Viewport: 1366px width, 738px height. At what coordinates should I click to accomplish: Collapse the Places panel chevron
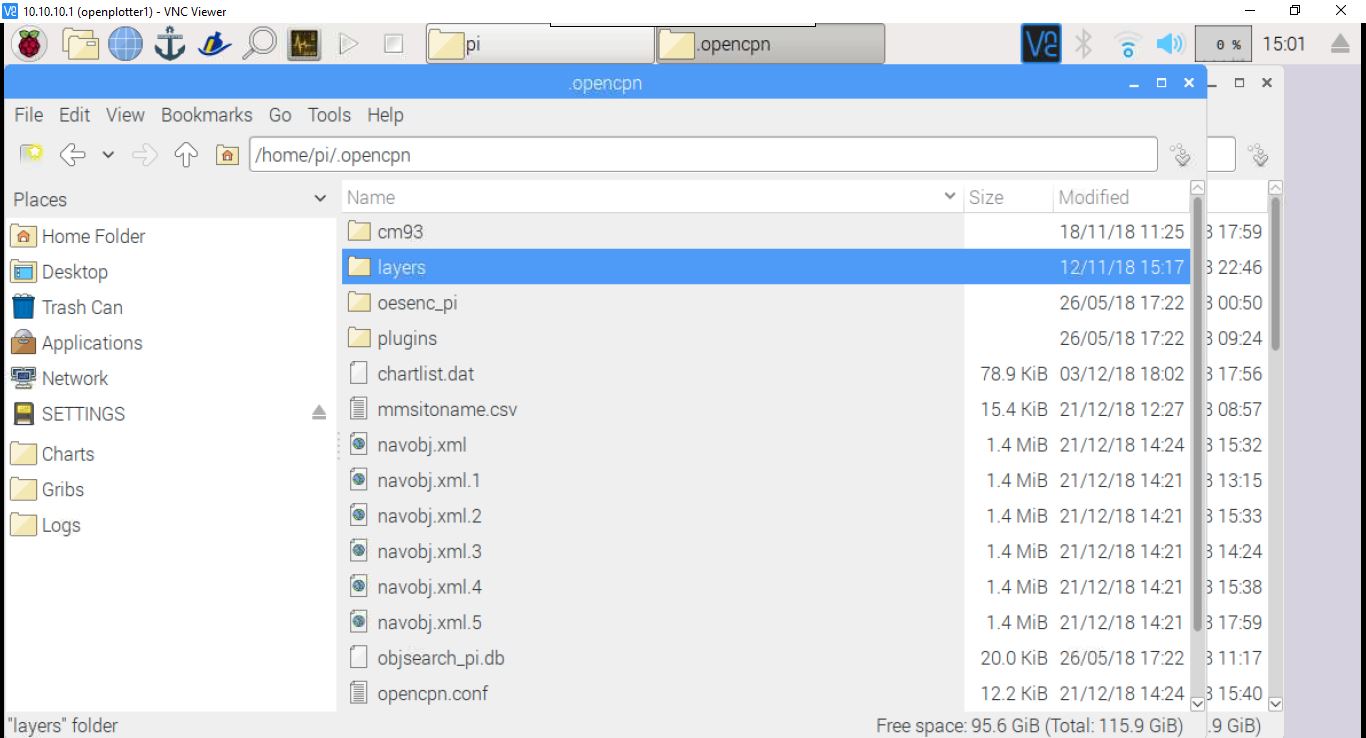click(x=320, y=199)
